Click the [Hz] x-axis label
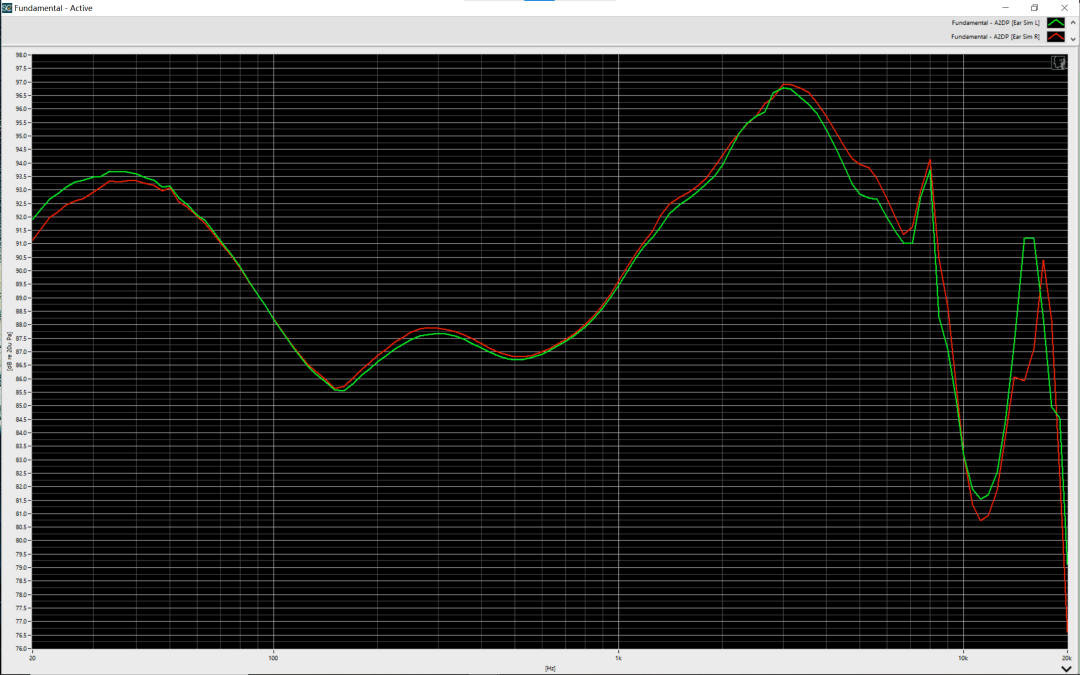This screenshot has width=1080, height=675. pos(550,668)
